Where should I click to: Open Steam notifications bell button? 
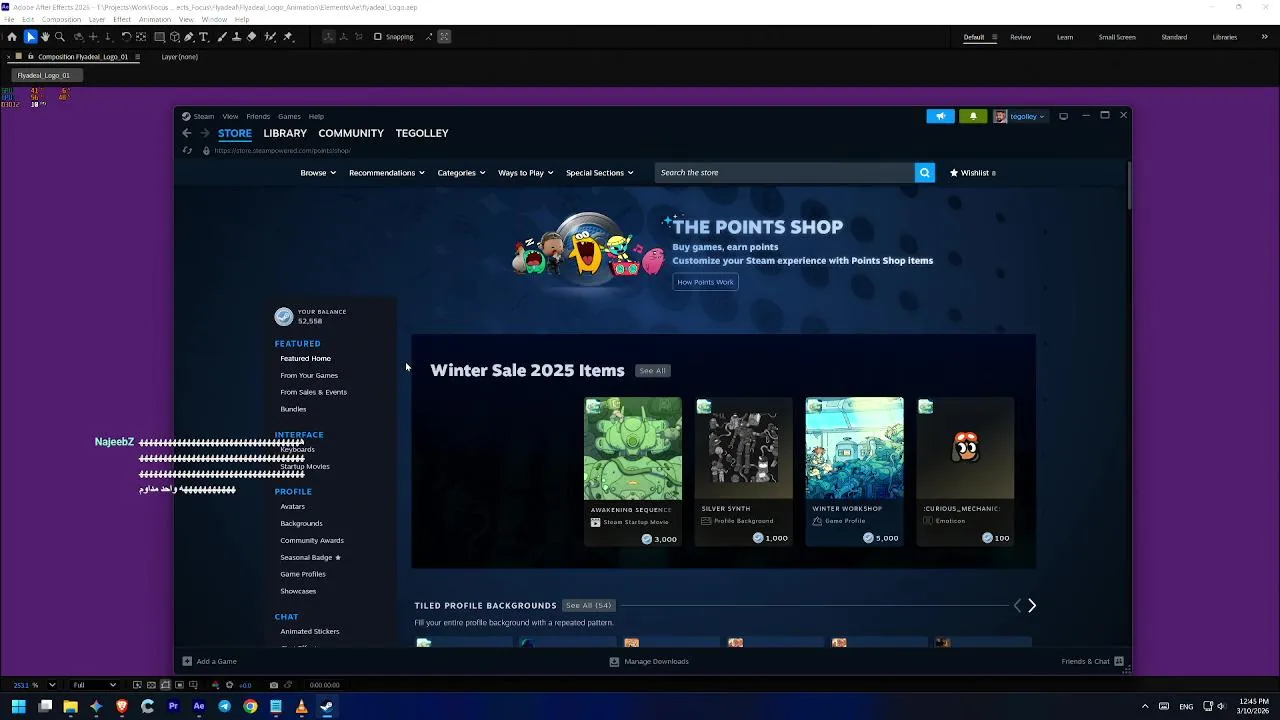(973, 116)
